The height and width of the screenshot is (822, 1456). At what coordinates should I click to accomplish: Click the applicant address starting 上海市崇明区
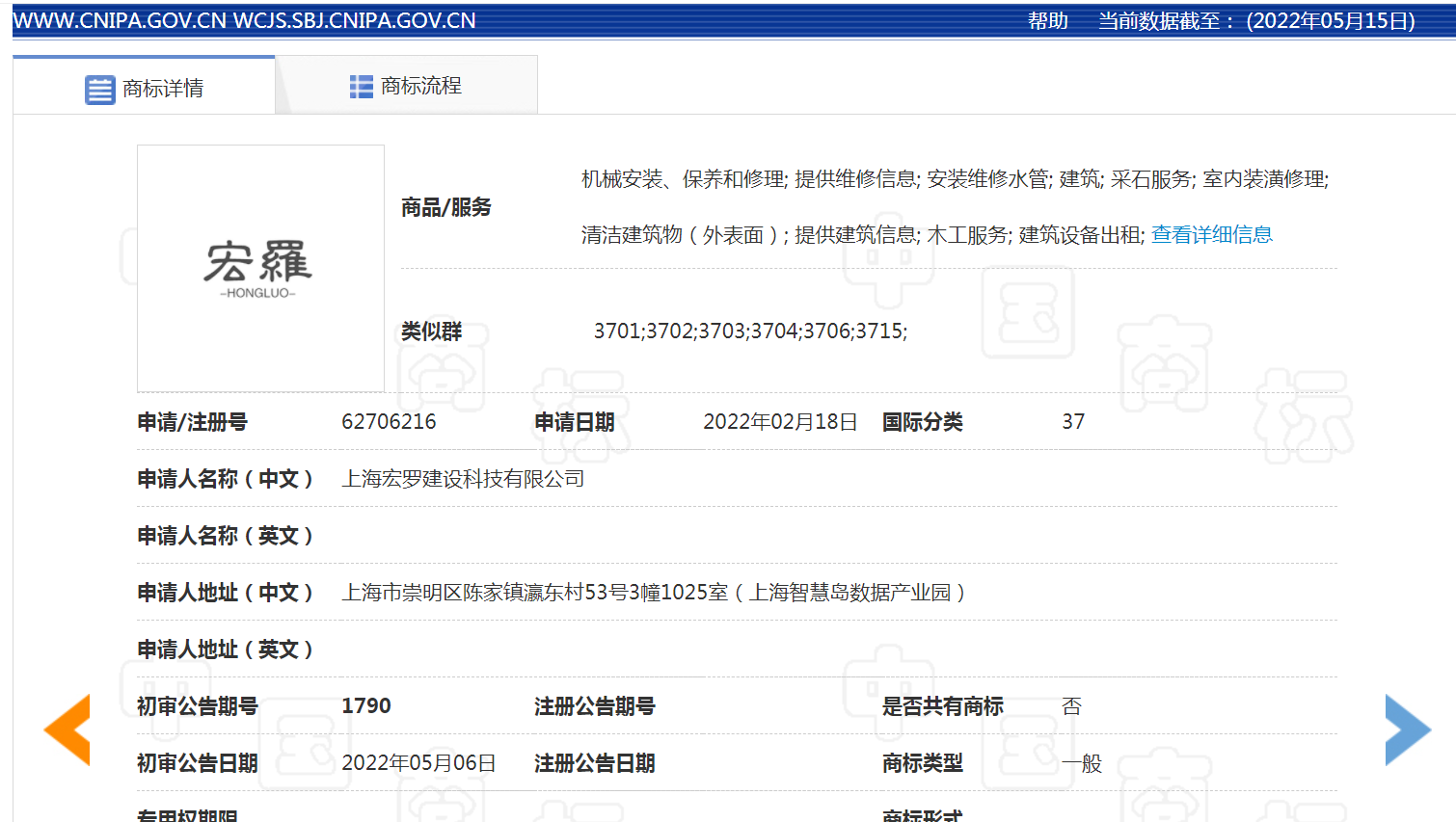653,593
